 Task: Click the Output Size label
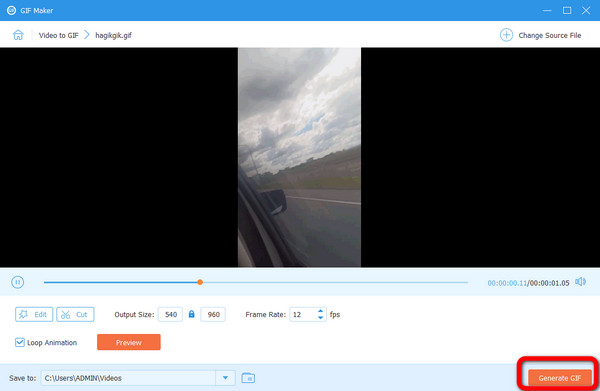tap(134, 314)
